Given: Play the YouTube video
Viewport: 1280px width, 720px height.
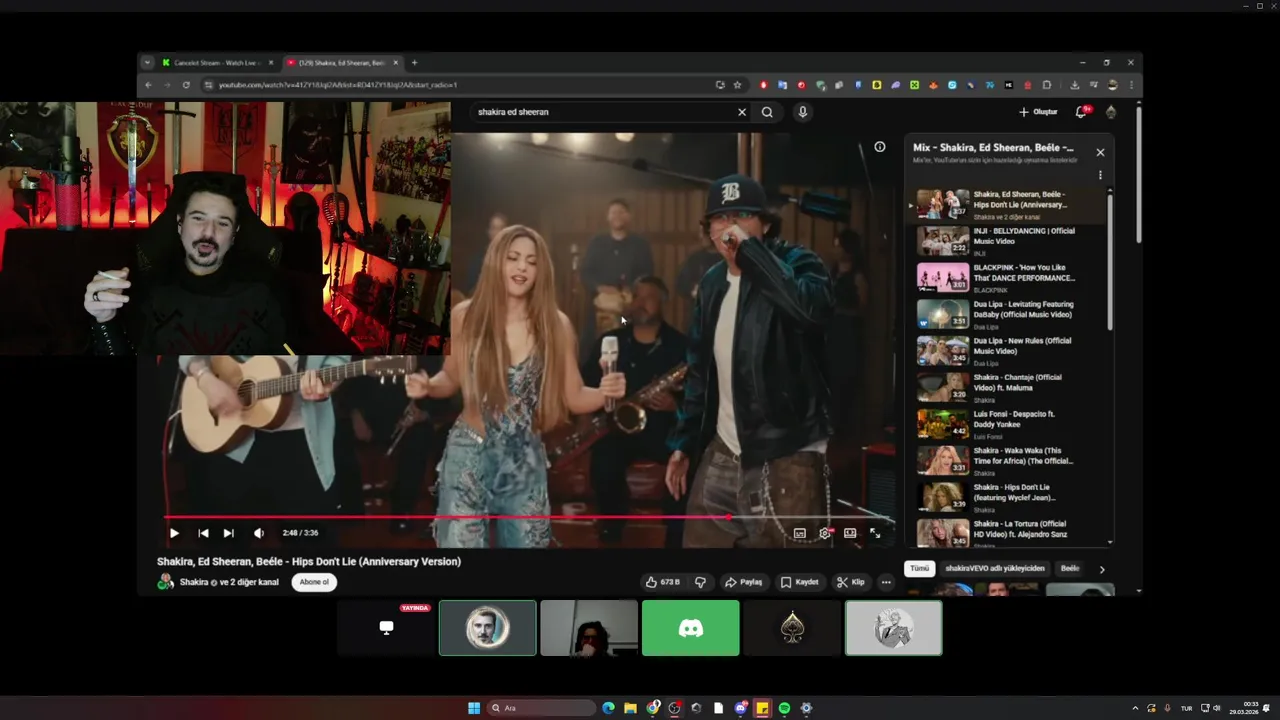Looking at the screenshot, I should click(174, 533).
